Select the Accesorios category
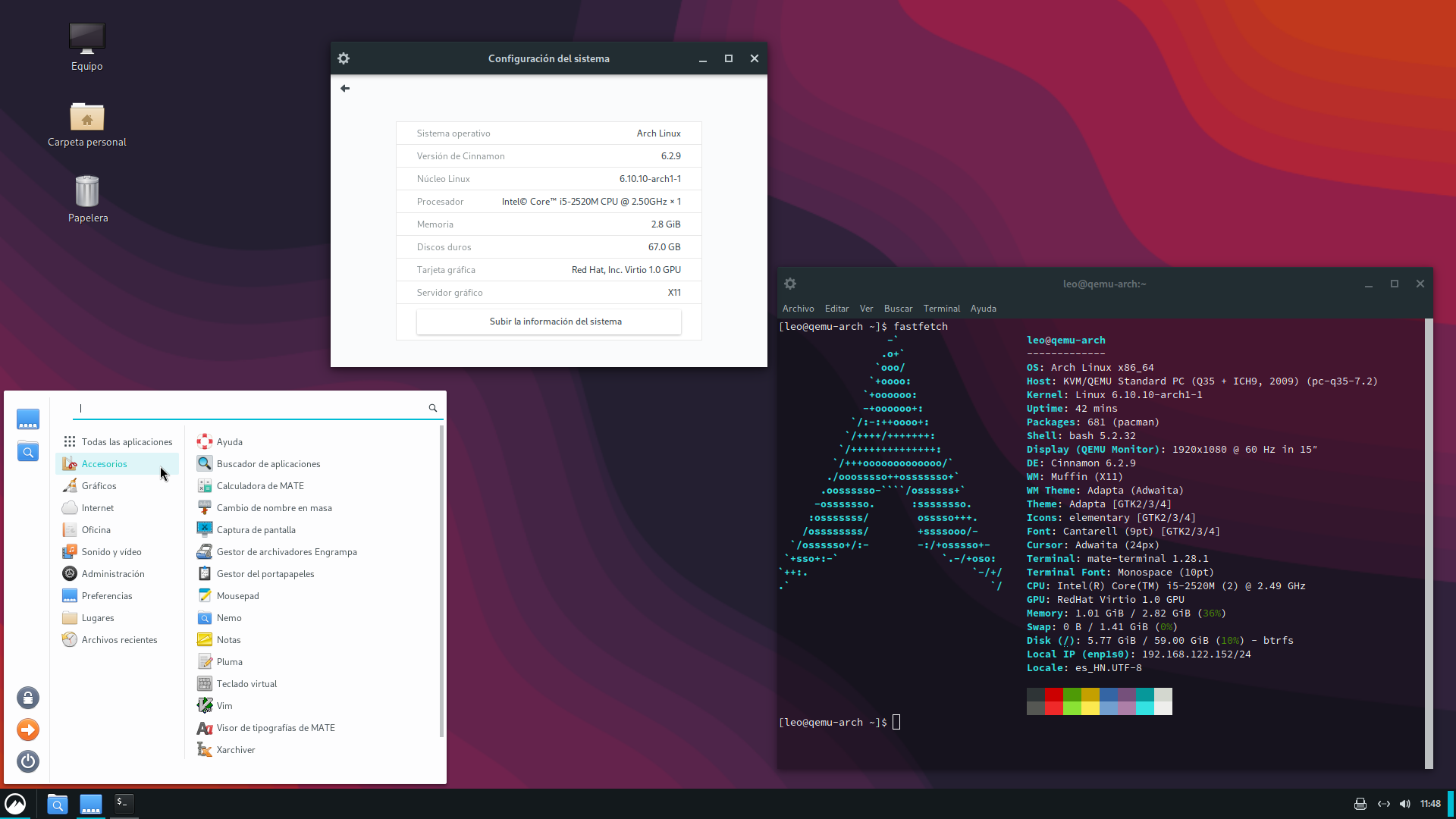 118,464
